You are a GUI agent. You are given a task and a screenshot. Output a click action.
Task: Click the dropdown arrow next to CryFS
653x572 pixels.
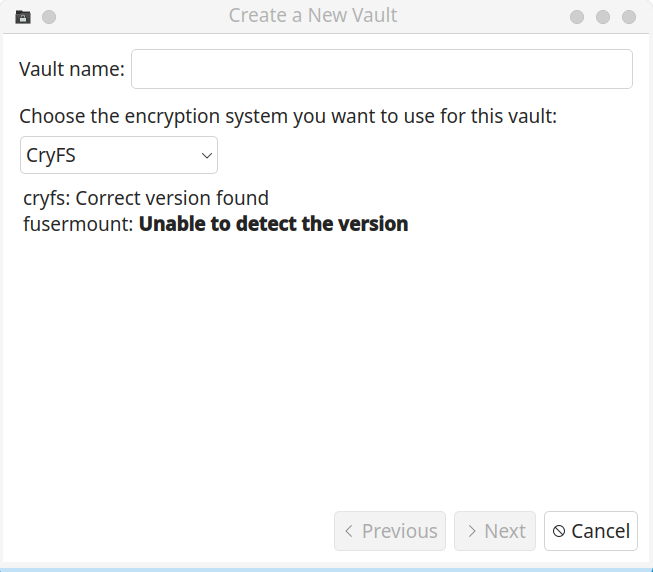tap(206, 155)
